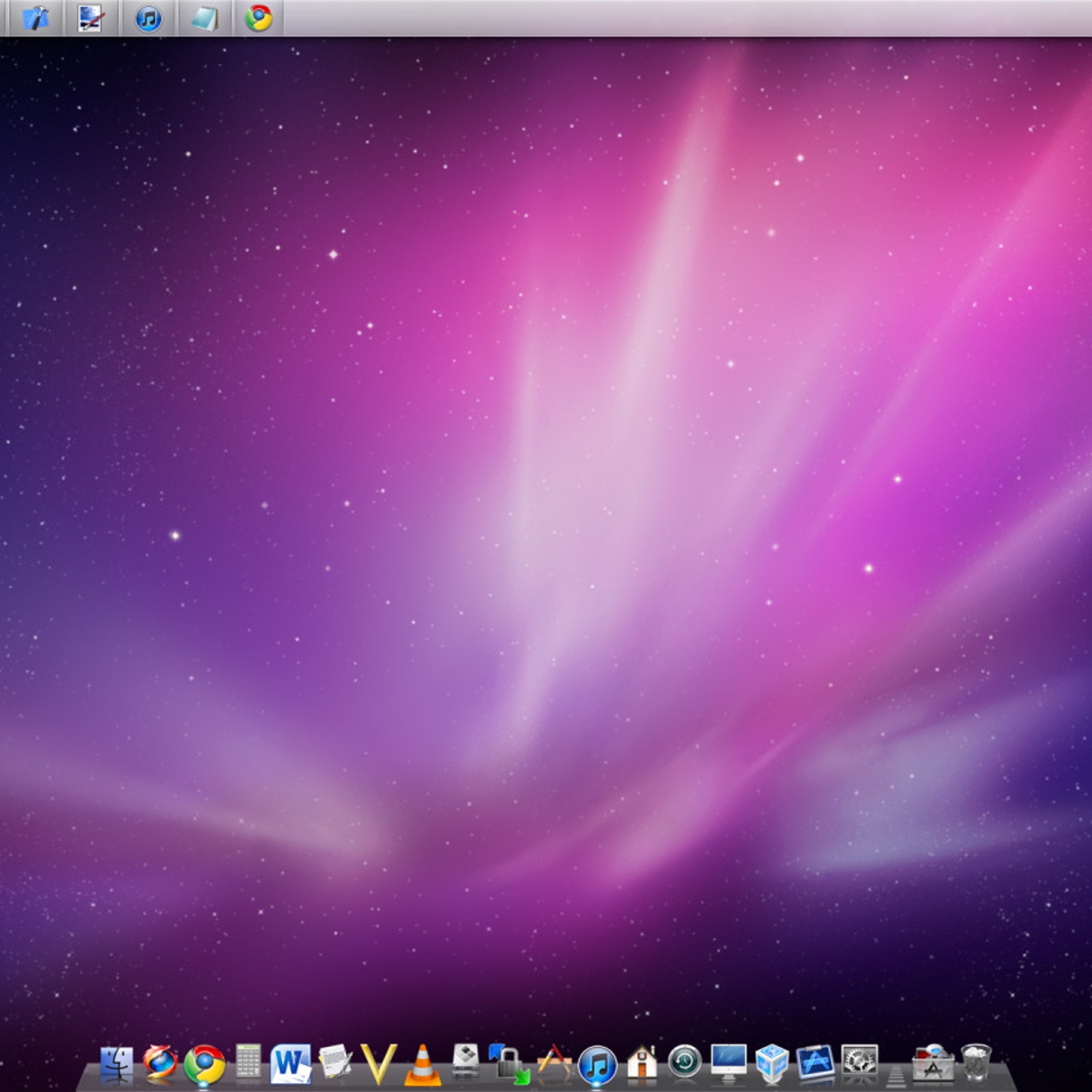
Task: Open the iMac display icon in dock
Action: [x=729, y=1063]
